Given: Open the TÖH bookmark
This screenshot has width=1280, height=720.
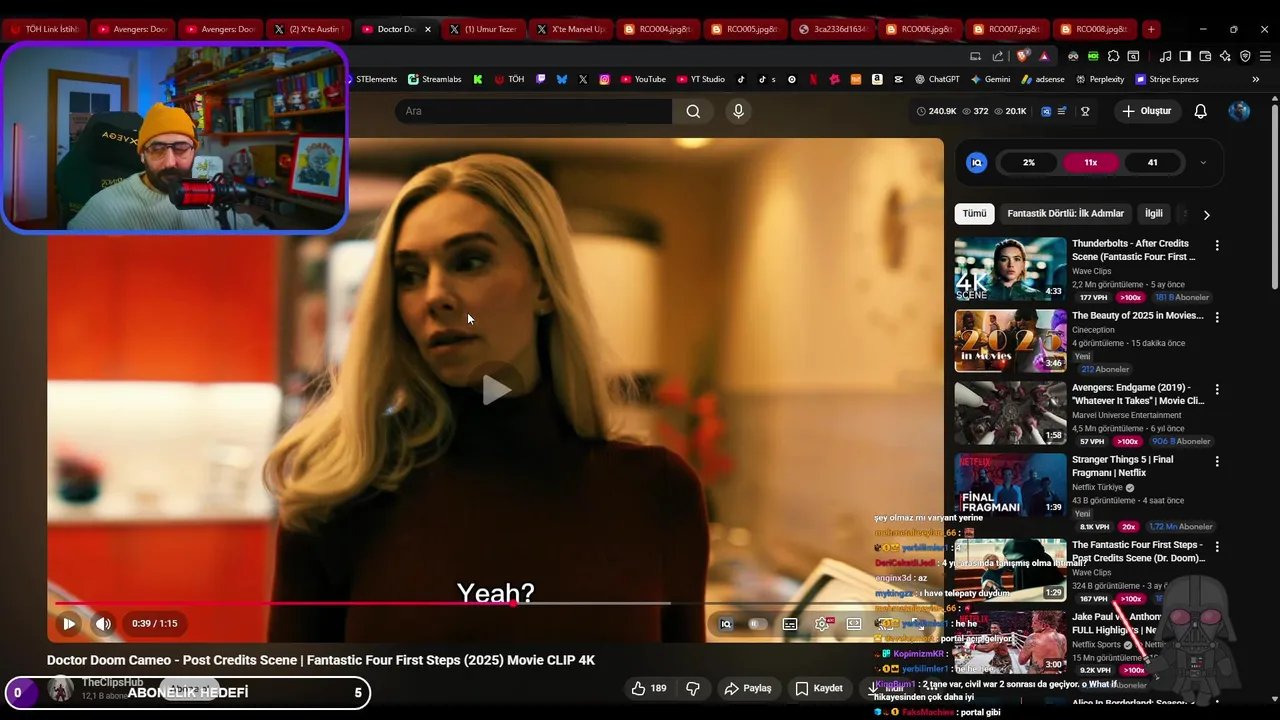Looking at the screenshot, I should pos(509,79).
